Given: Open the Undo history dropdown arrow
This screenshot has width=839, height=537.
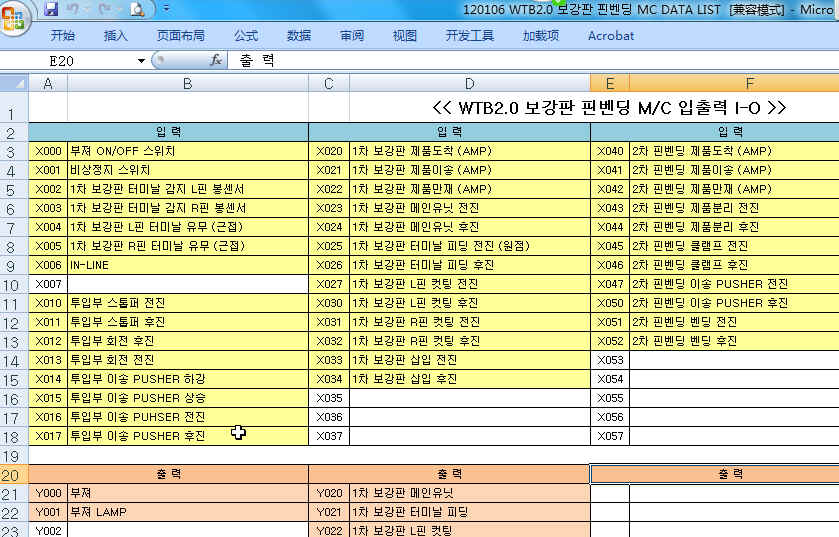Looking at the screenshot, I should tap(88, 9).
